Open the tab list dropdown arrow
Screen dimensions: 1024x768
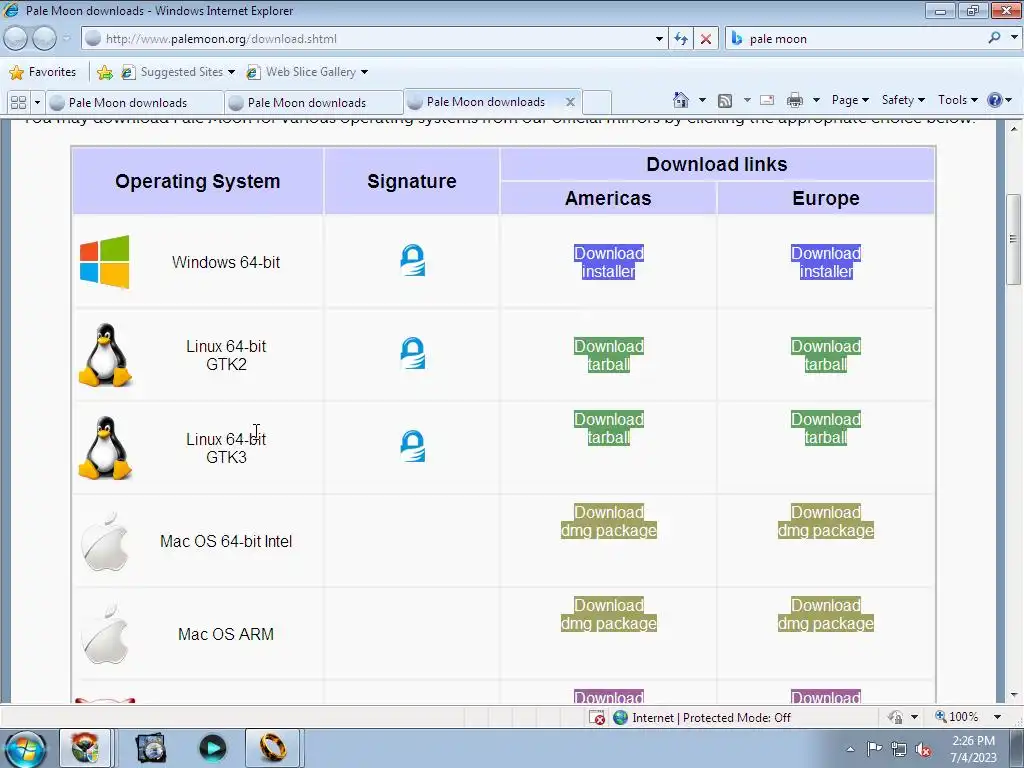coord(37,103)
